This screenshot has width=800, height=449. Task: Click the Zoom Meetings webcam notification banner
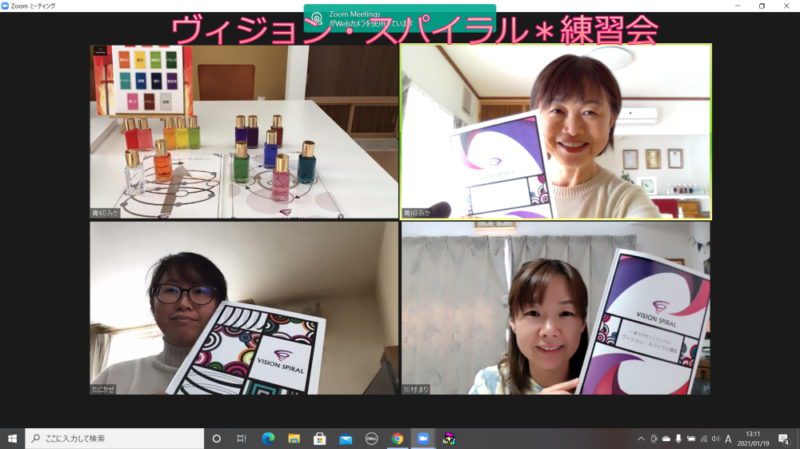400,17
